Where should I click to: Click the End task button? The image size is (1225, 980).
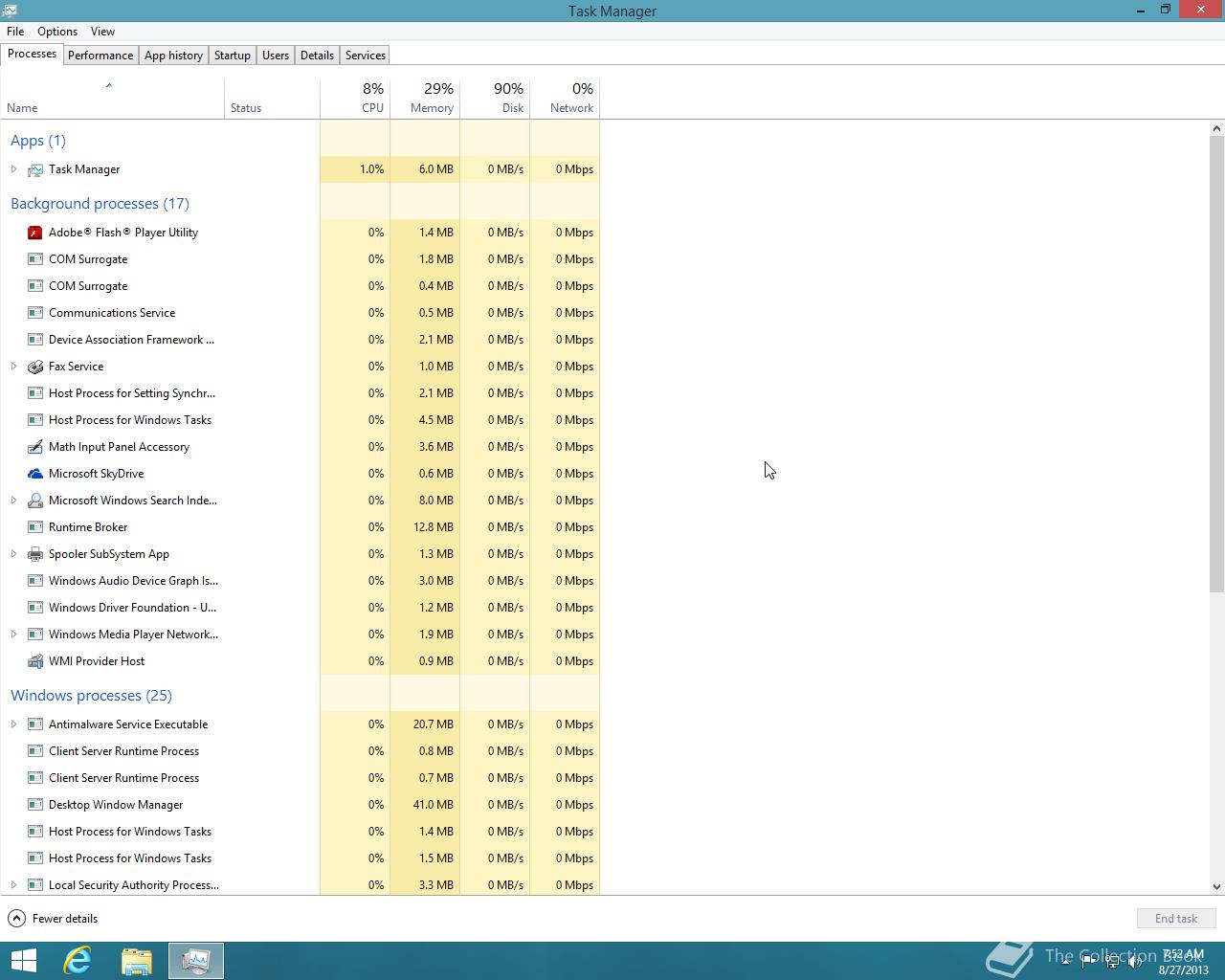(x=1176, y=919)
